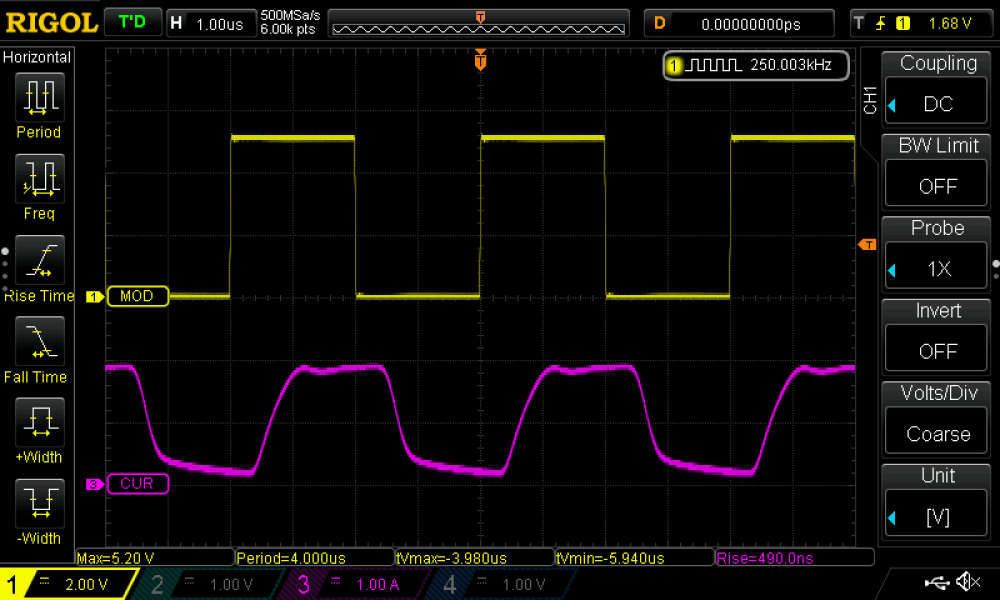This screenshot has height=600, width=1000.
Task: Click the tVmax=-3.980us measurement
Action: [475, 558]
